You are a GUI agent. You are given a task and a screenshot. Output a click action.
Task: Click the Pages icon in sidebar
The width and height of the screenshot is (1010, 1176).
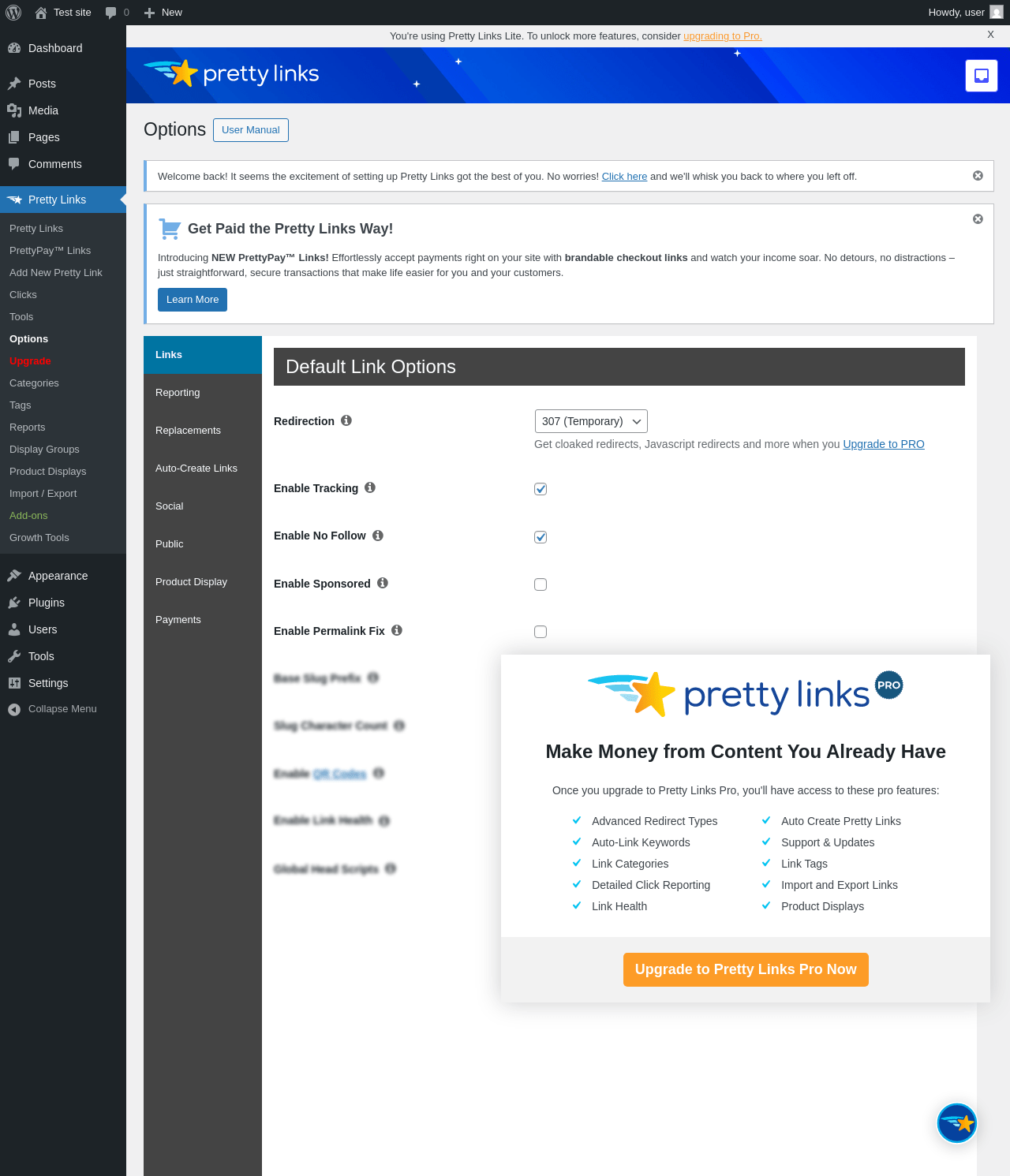[x=14, y=137]
